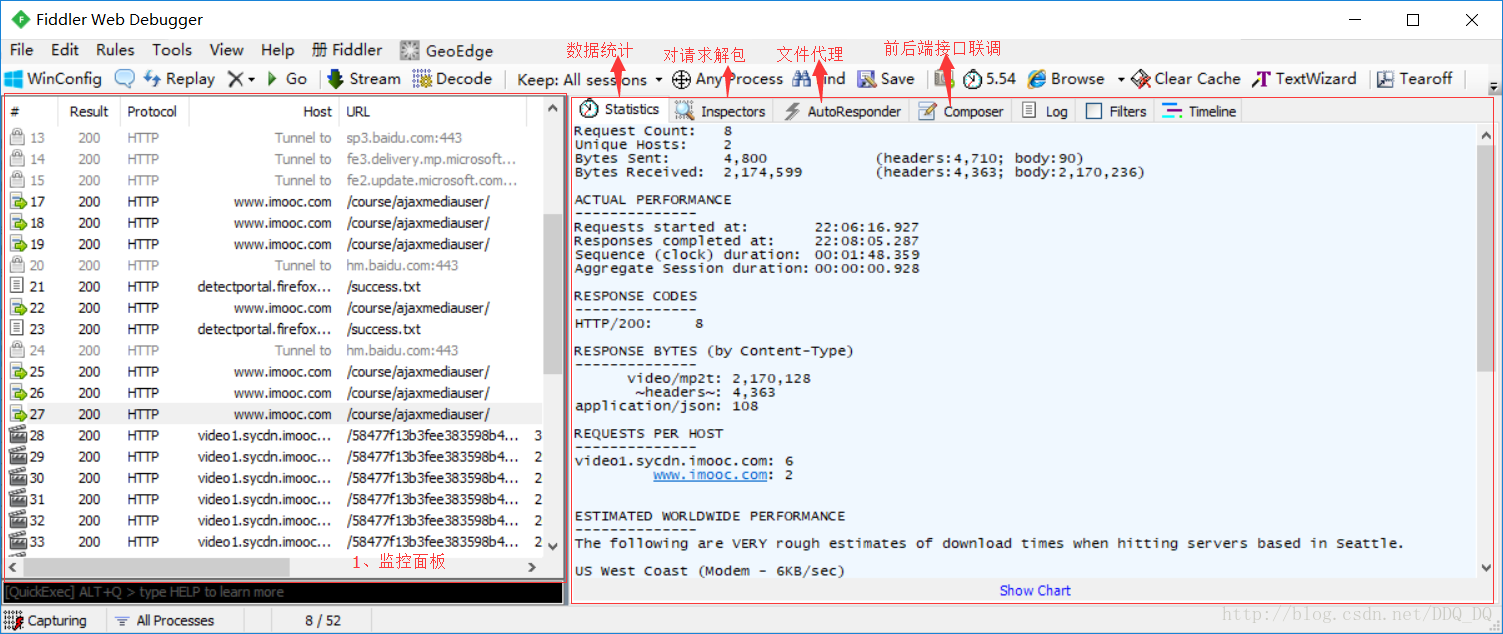Select session 13 tunnel to sp3.baidu.com
The height and width of the screenshot is (634, 1503).
(273, 138)
